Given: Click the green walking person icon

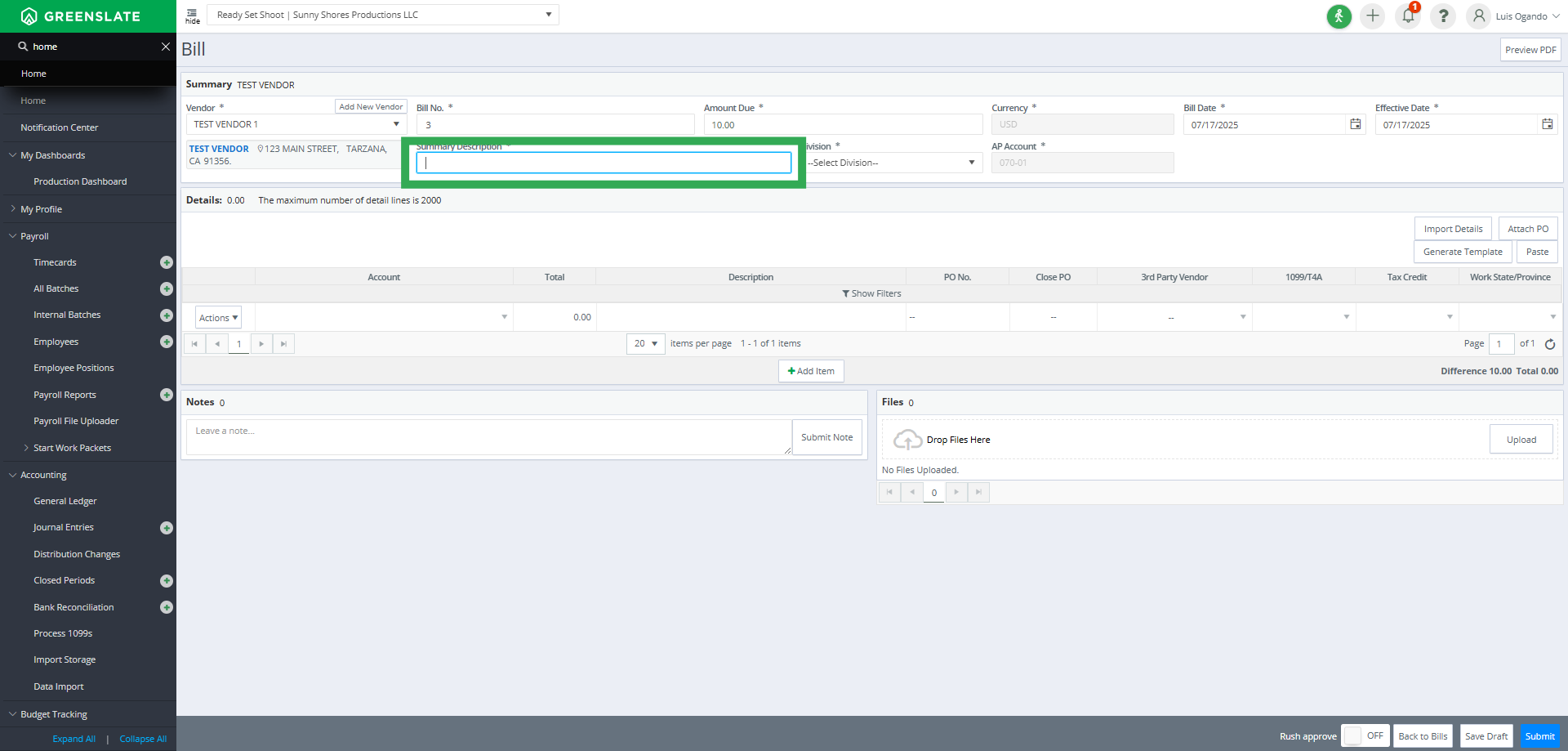Looking at the screenshot, I should click(x=1339, y=16).
